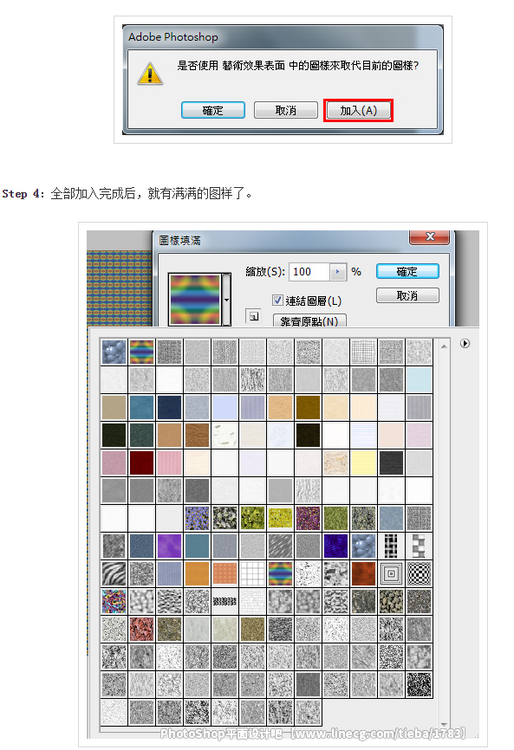Screen dimensions: 514x750
Task: Confirm 圖樣填滿 dialog with its 確定 button
Action: click(x=407, y=271)
